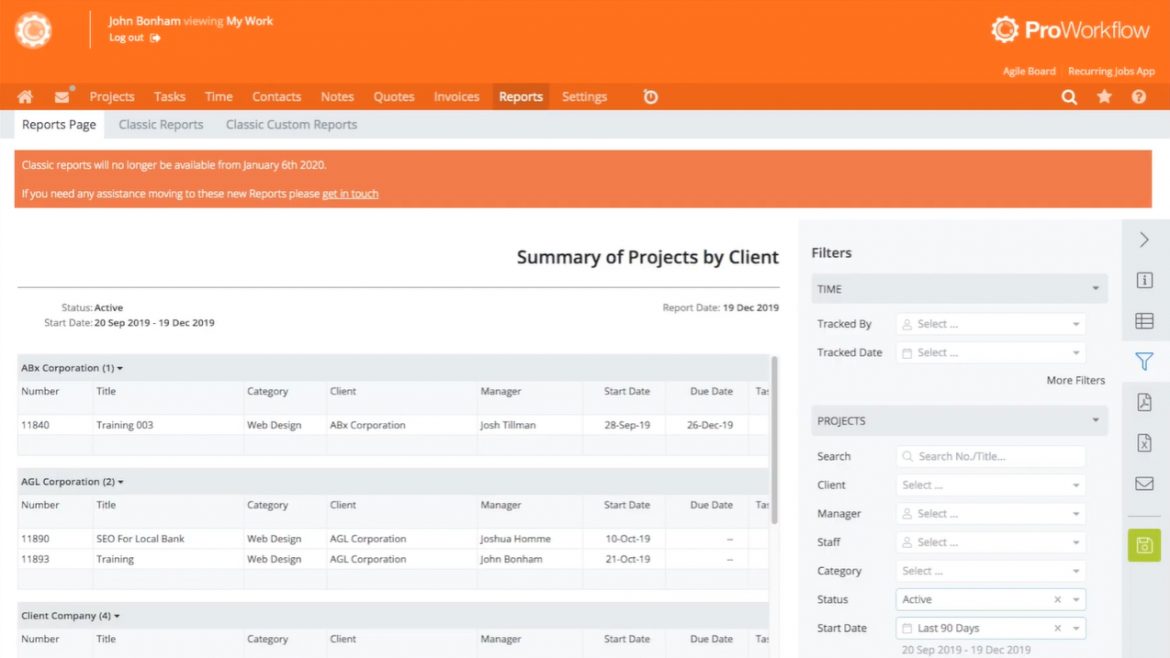This screenshot has width=1170, height=658.
Task: Collapse the TIME filters section
Action: coord(1094,288)
